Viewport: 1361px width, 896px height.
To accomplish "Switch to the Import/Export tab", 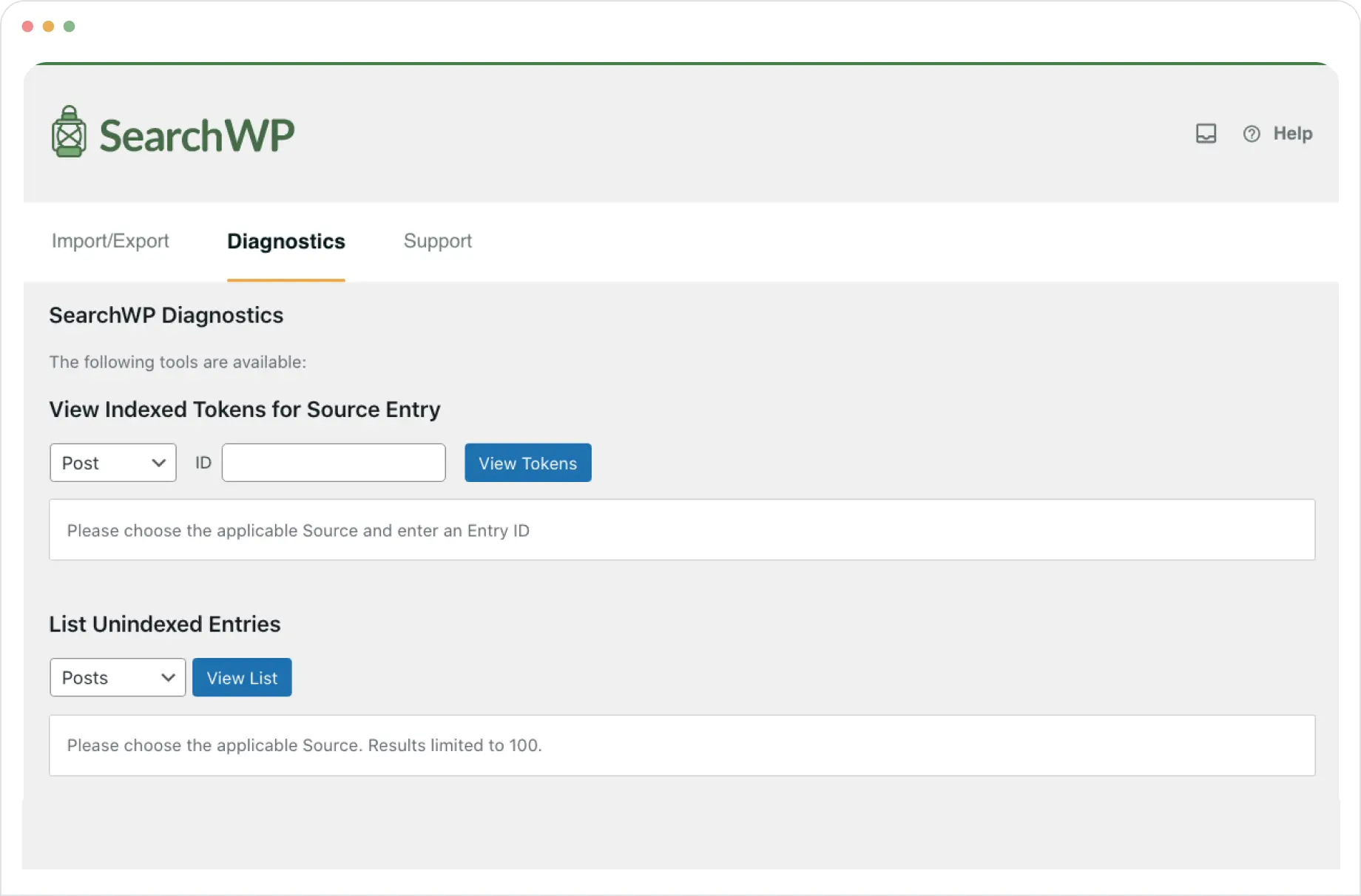I will (109, 241).
